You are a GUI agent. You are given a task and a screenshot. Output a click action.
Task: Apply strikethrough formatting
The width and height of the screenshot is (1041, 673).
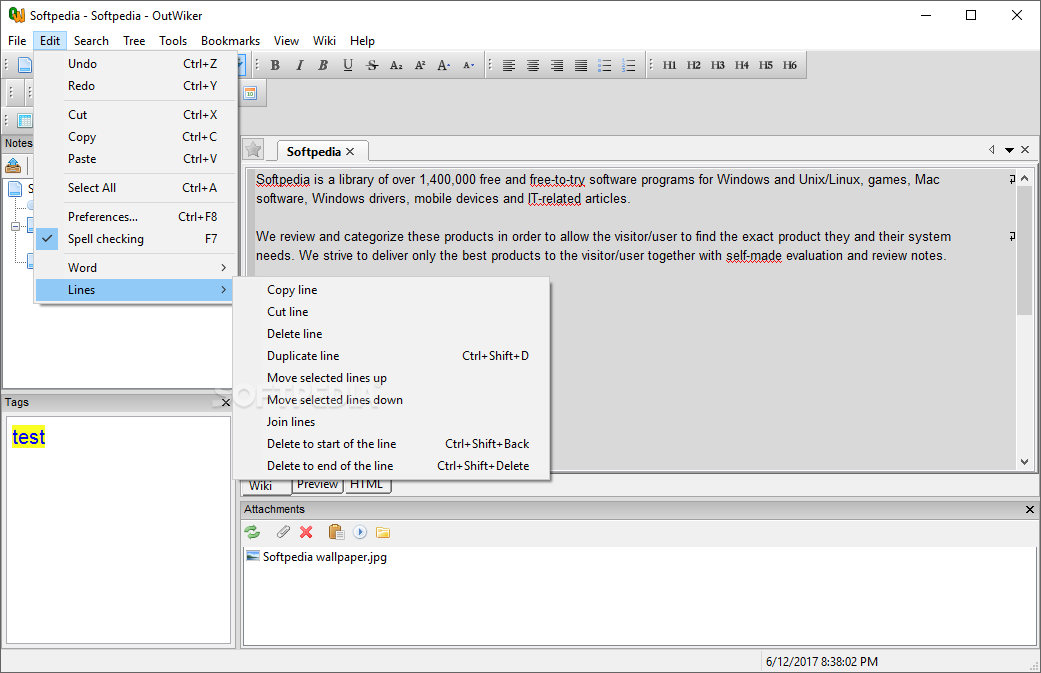pos(372,65)
